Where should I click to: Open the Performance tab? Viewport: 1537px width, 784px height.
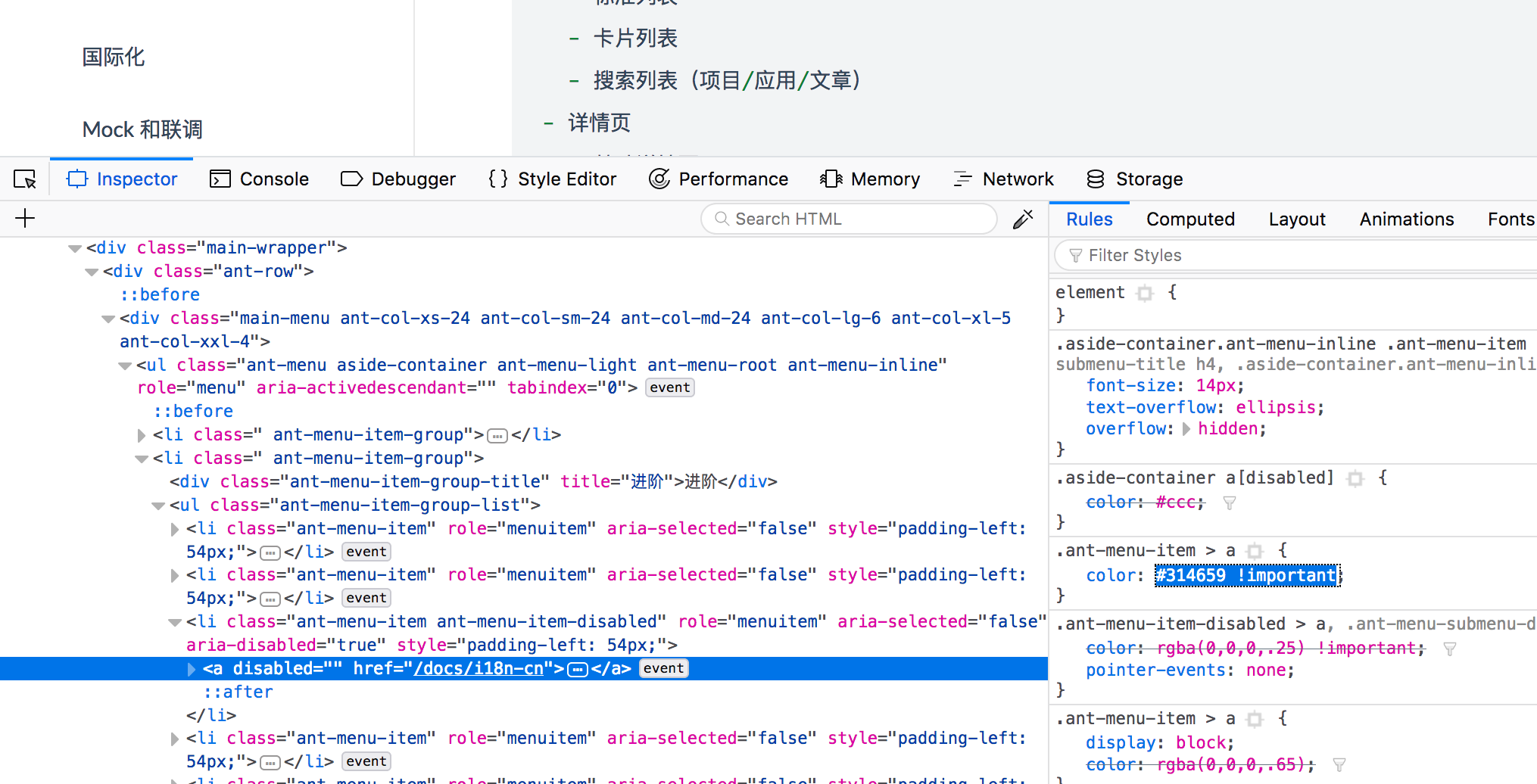(x=719, y=179)
